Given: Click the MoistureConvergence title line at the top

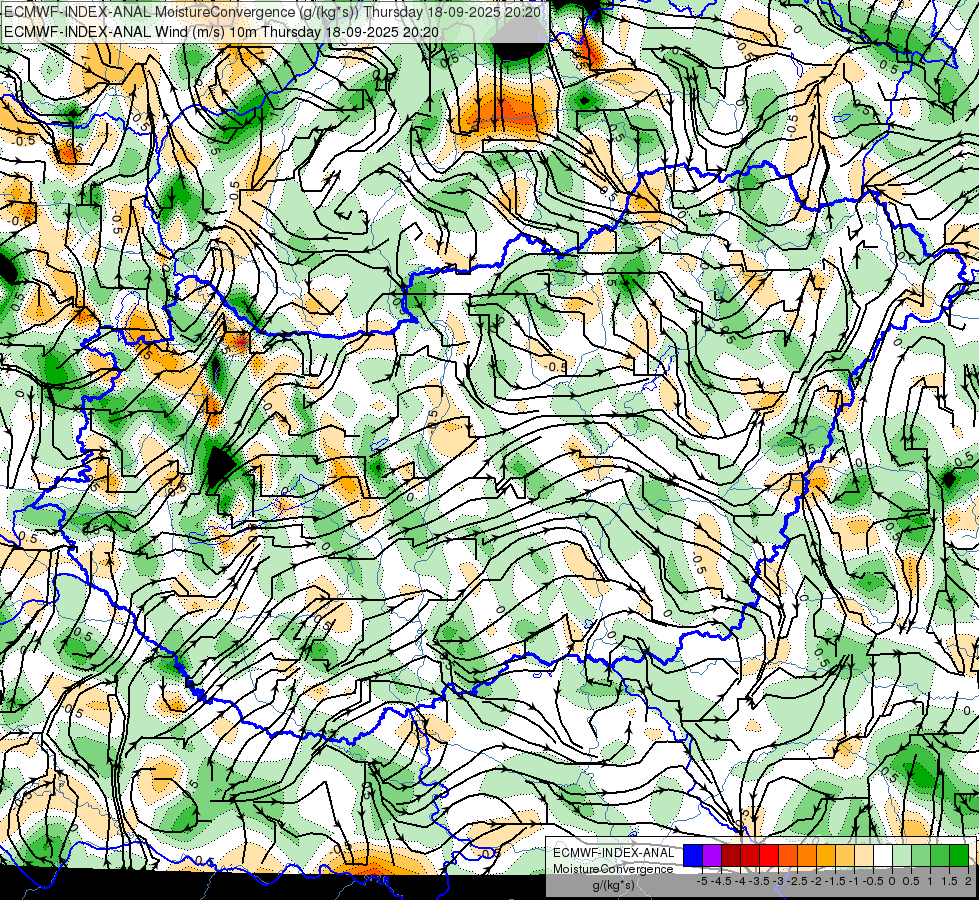Looking at the screenshot, I should coord(272,12).
